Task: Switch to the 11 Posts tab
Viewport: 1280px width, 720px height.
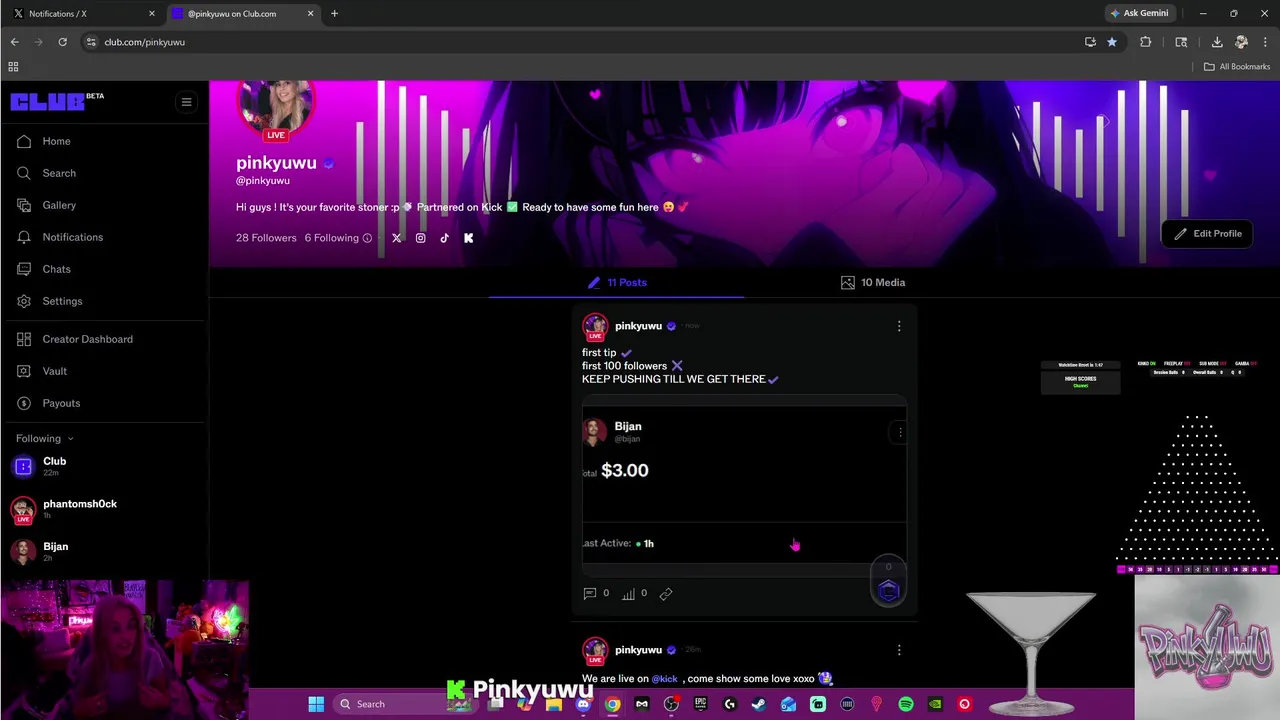Action: pyautogui.click(x=617, y=282)
